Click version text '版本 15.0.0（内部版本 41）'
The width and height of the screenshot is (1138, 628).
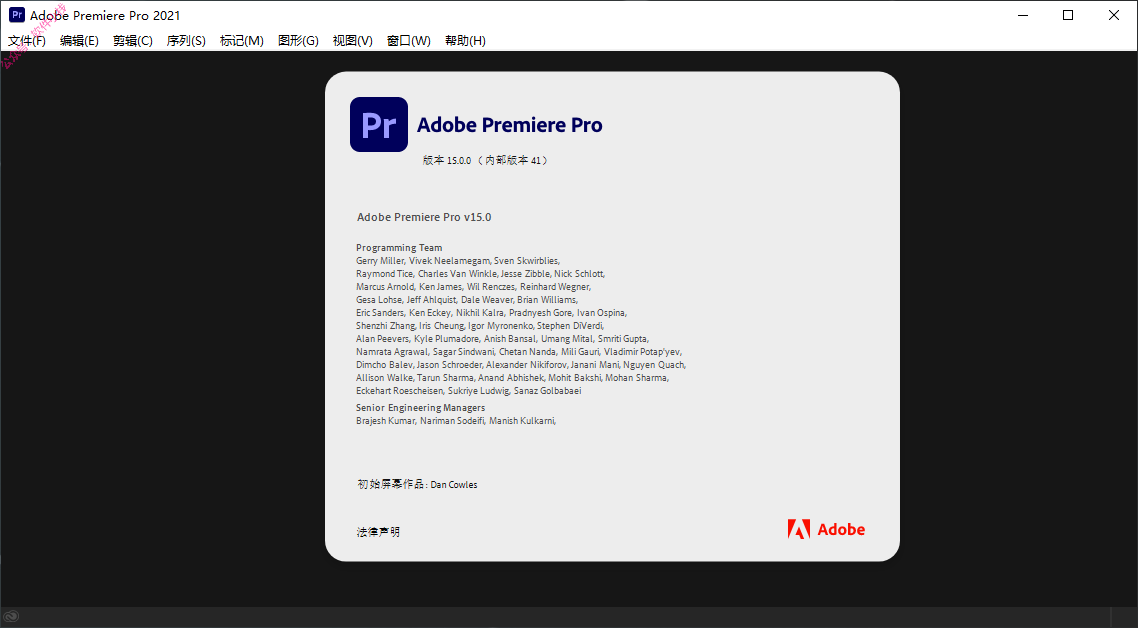pos(486,160)
